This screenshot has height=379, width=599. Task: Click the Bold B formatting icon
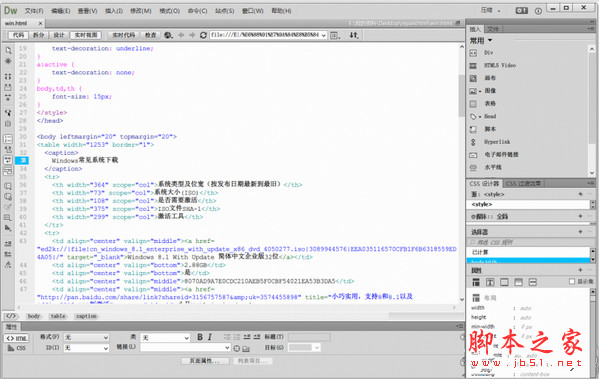(200, 337)
